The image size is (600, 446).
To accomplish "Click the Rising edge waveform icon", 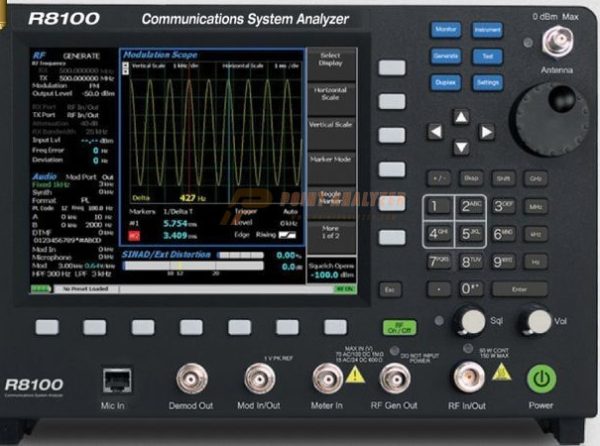I will pos(287,235).
